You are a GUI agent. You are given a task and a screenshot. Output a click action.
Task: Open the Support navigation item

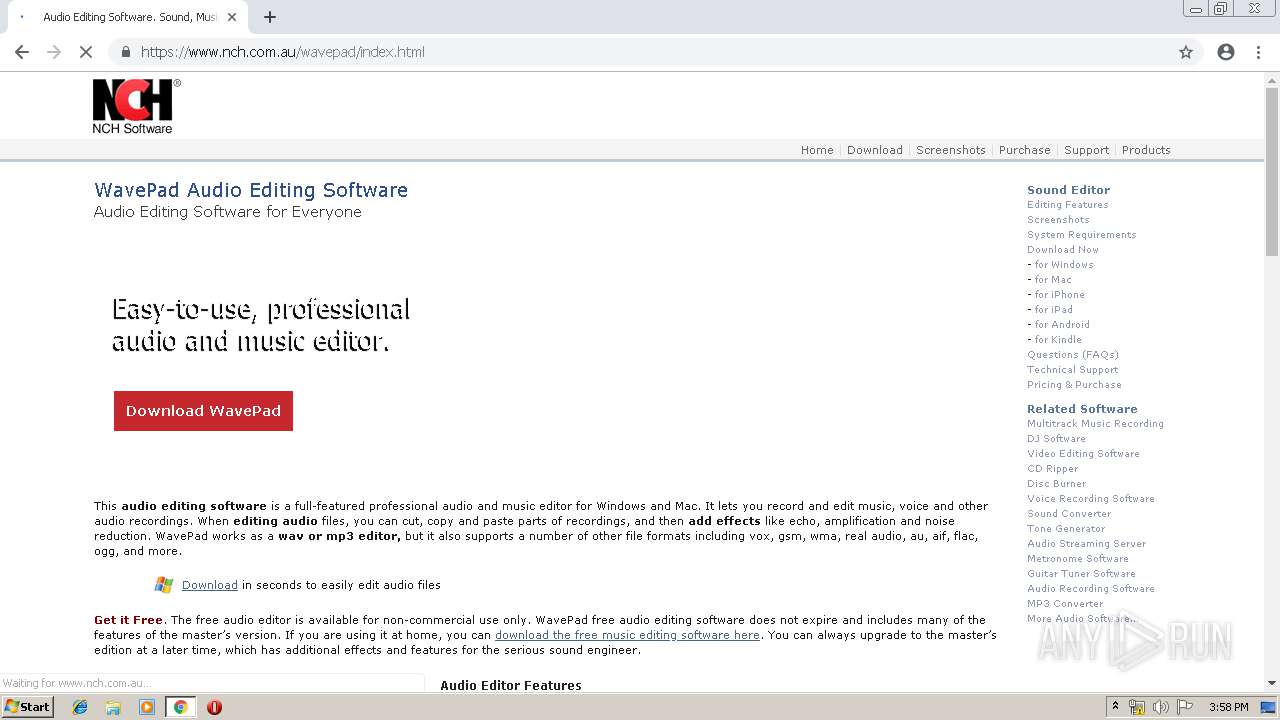coord(1086,150)
